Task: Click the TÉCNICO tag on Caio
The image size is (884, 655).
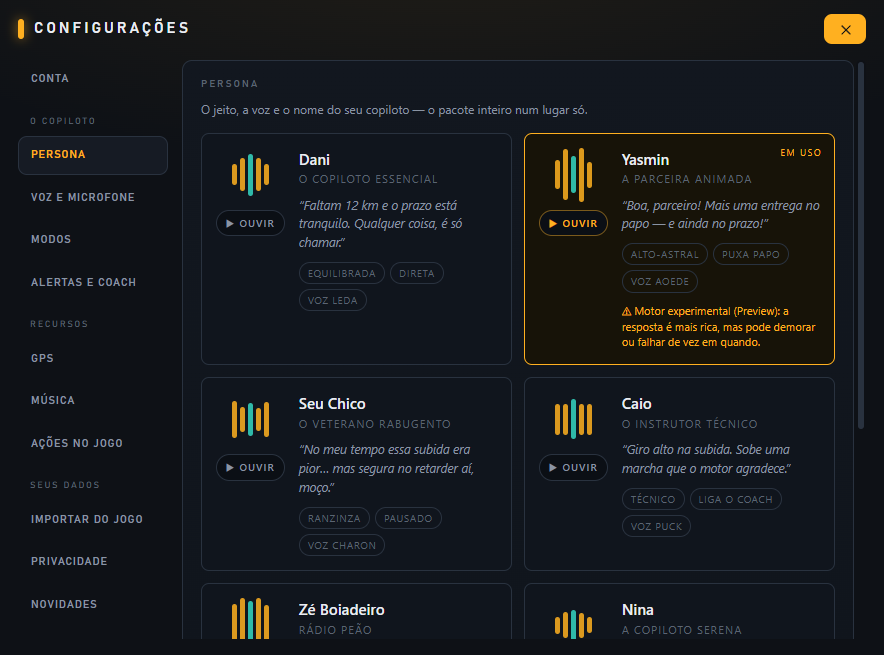Action: (x=653, y=499)
